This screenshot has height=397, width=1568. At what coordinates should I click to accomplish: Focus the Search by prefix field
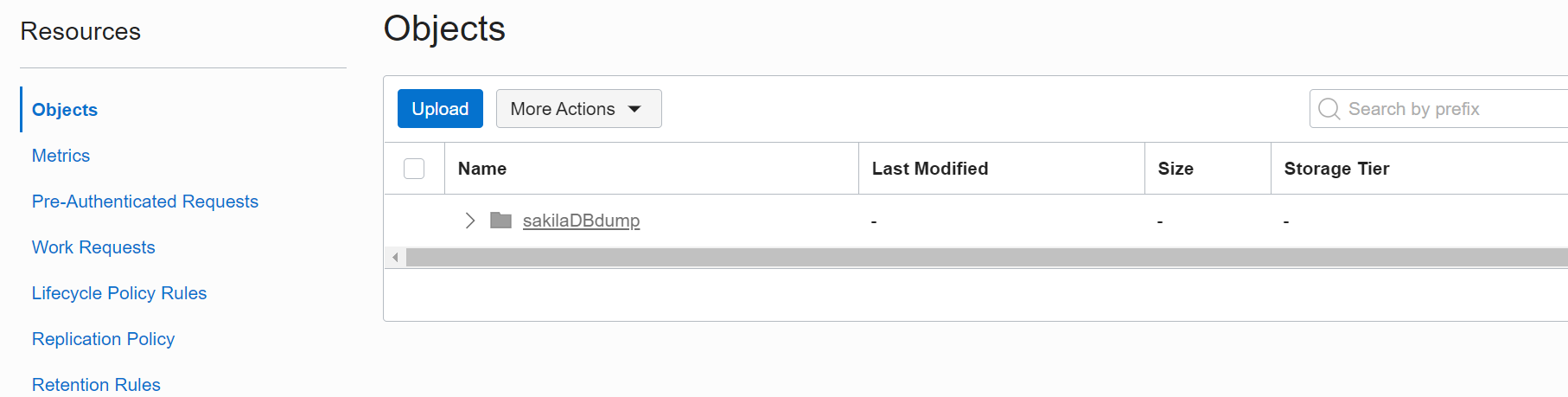tap(1452, 109)
